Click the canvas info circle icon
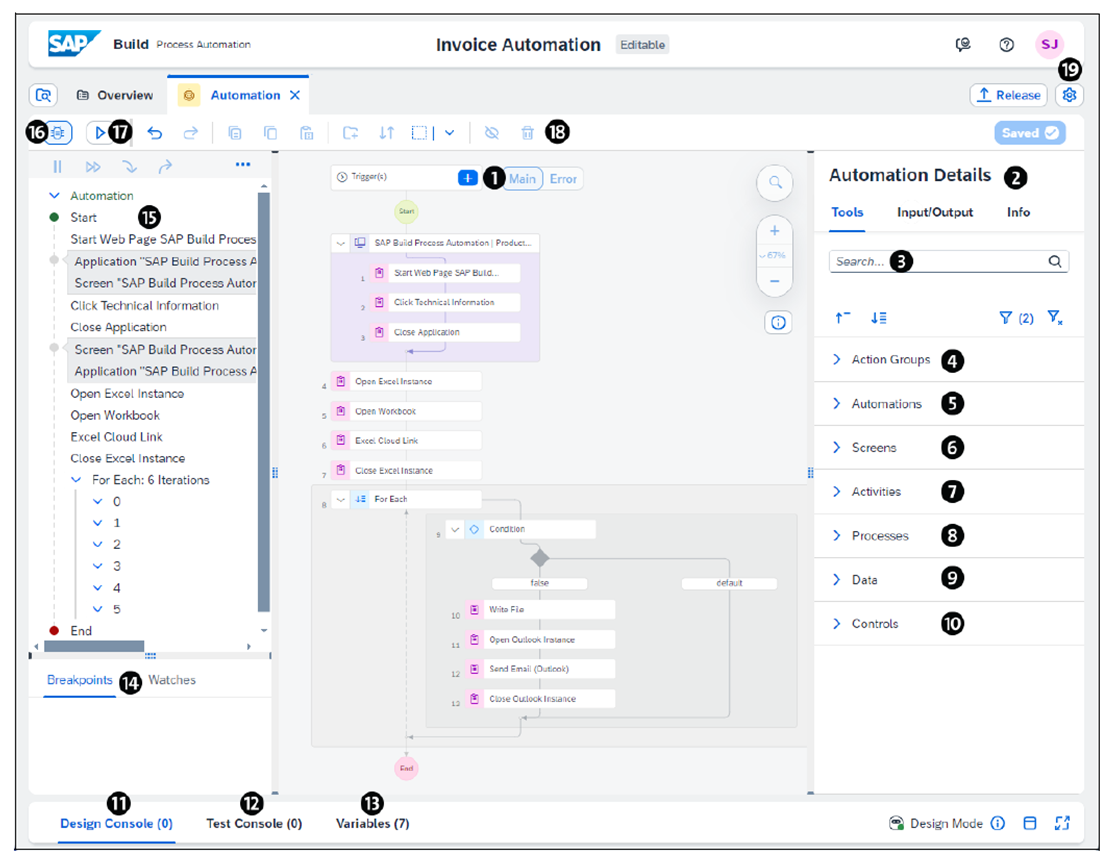Screen dimensions: 1113x860 [778, 323]
